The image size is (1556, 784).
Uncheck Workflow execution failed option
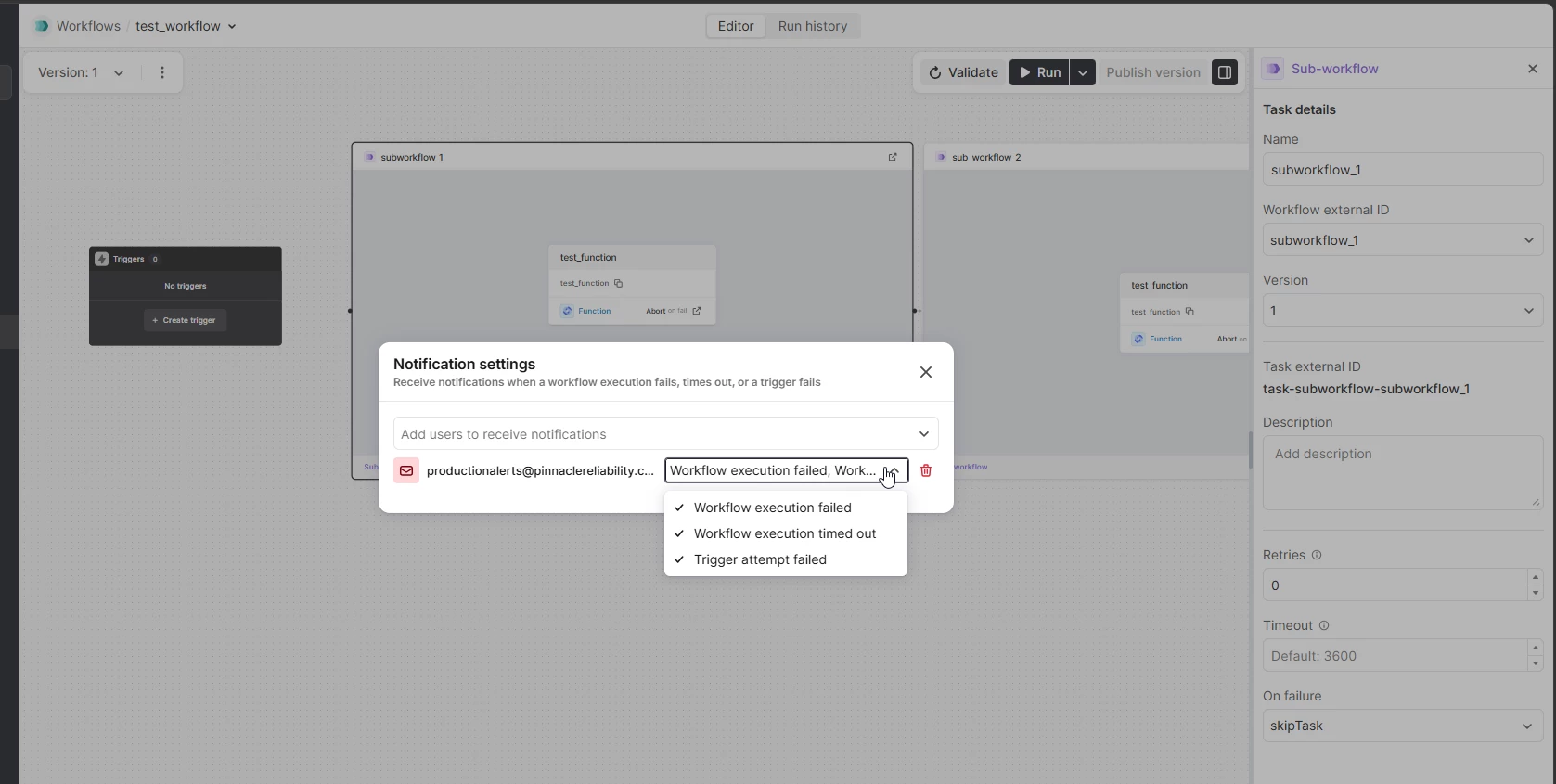tap(786, 508)
